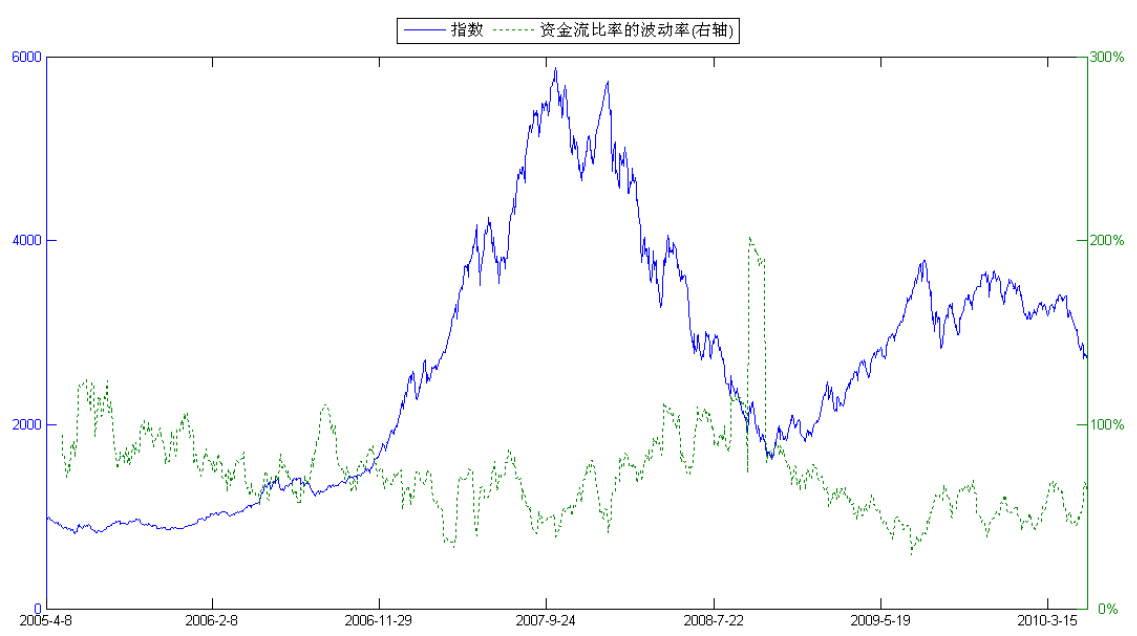Select the 2008-7-22 date on x-axis

pyautogui.click(x=713, y=621)
